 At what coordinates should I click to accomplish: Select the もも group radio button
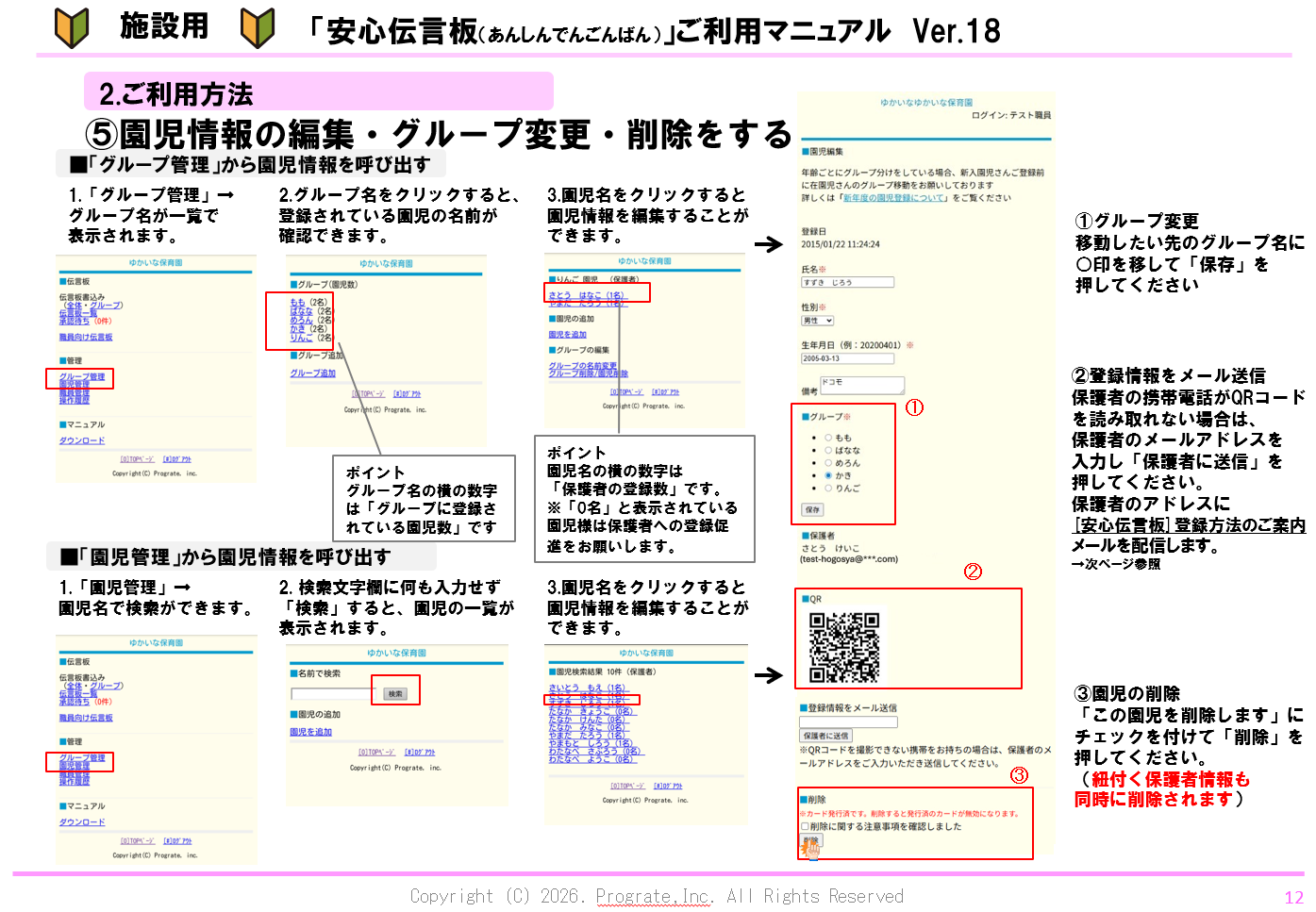click(828, 438)
